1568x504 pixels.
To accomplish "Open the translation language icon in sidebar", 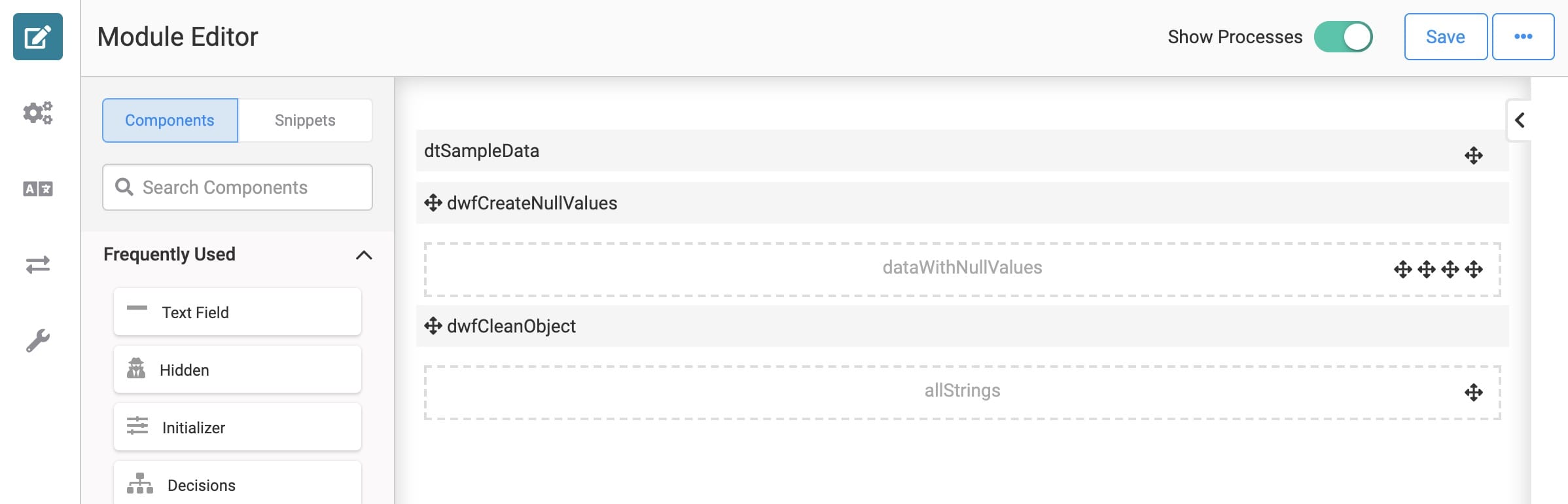I will (x=38, y=189).
